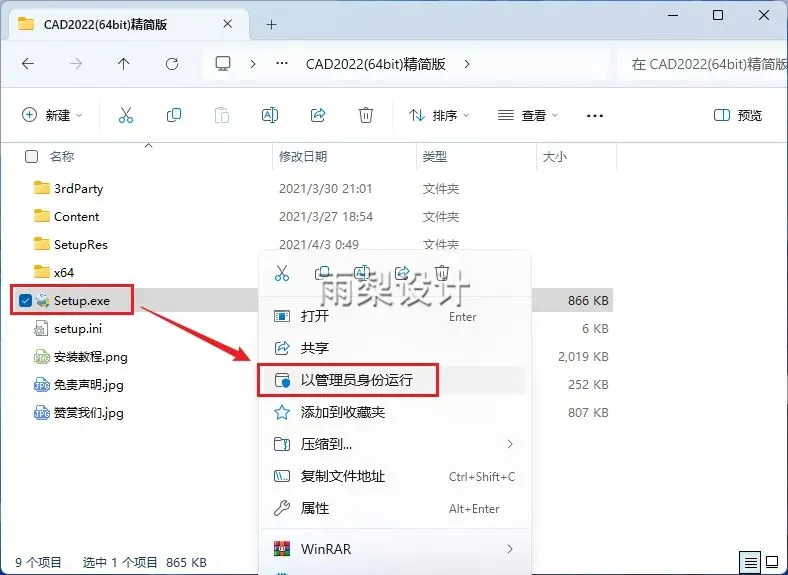
Task: Open the toolbar more options ellipsis
Action: 595,116
